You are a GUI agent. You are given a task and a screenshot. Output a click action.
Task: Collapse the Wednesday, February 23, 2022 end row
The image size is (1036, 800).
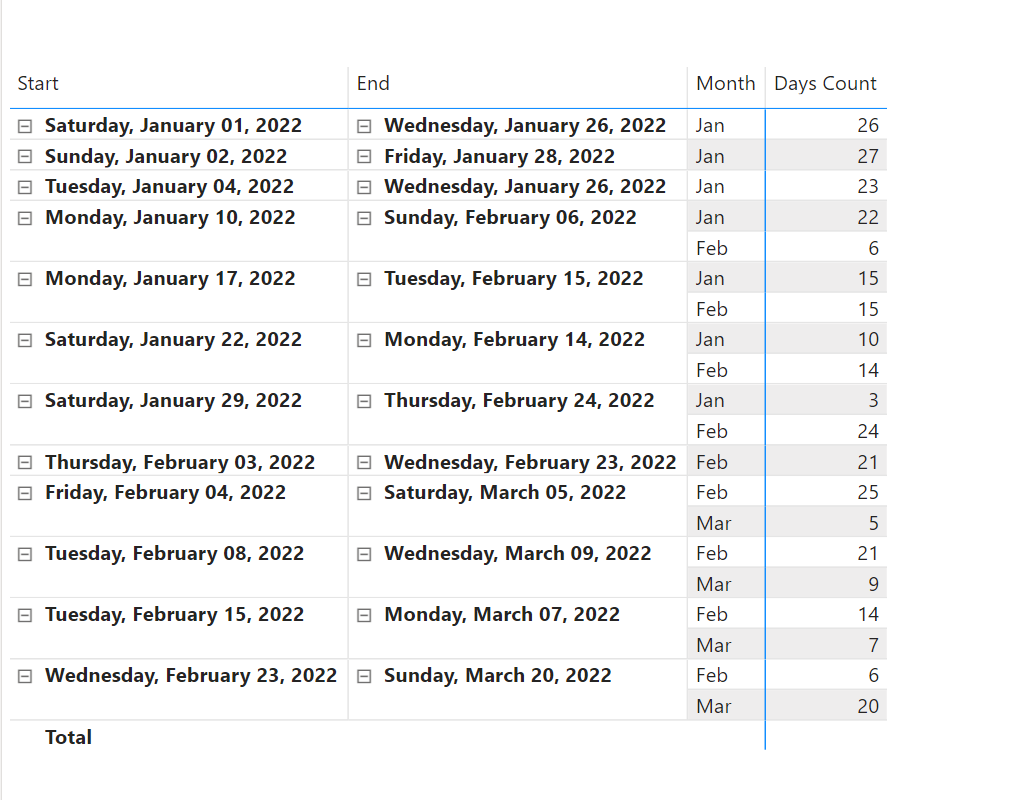point(364,462)
